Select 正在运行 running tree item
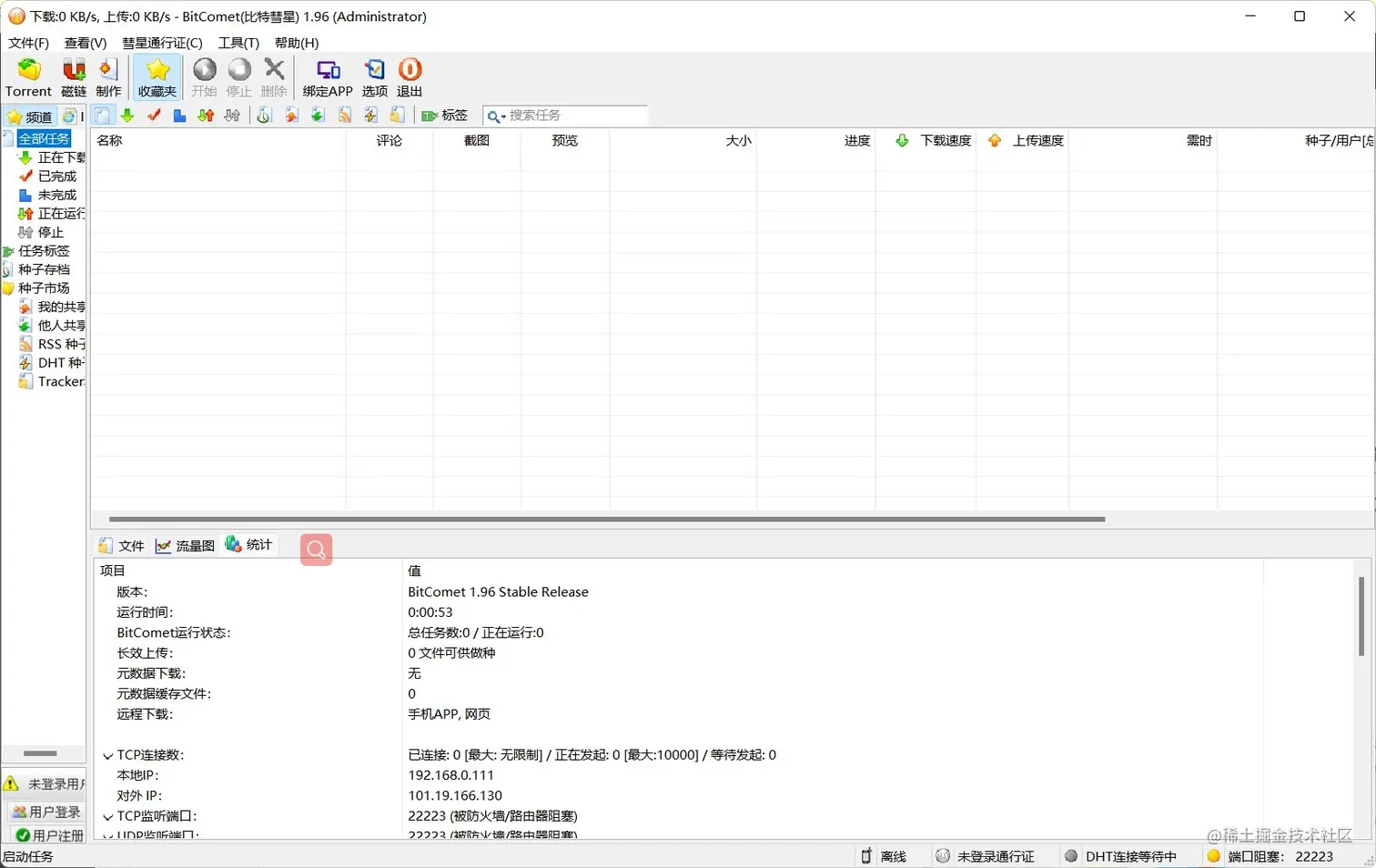This screenshot has width=1376, height=868. coord(61,213)
